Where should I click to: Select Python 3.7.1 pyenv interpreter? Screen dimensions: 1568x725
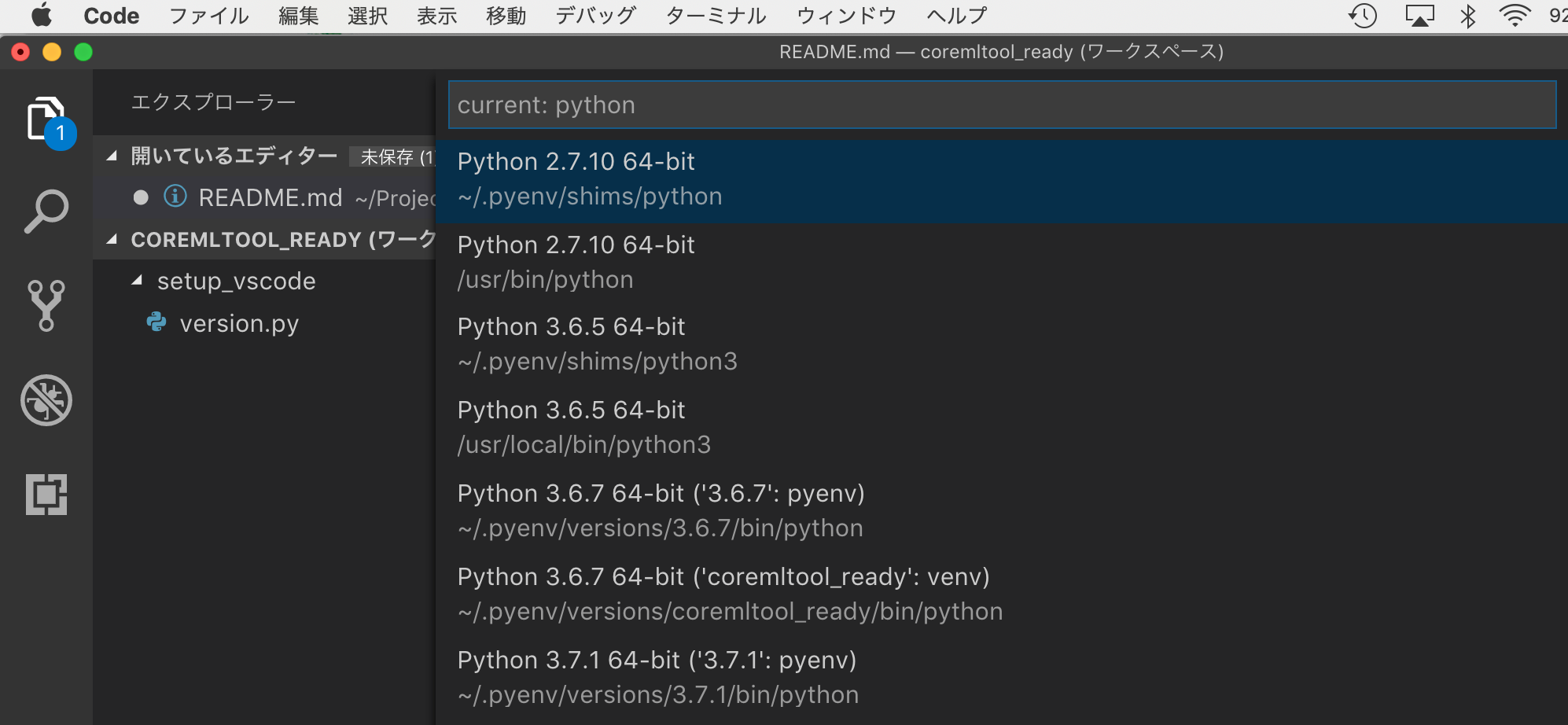point(1002,677)
